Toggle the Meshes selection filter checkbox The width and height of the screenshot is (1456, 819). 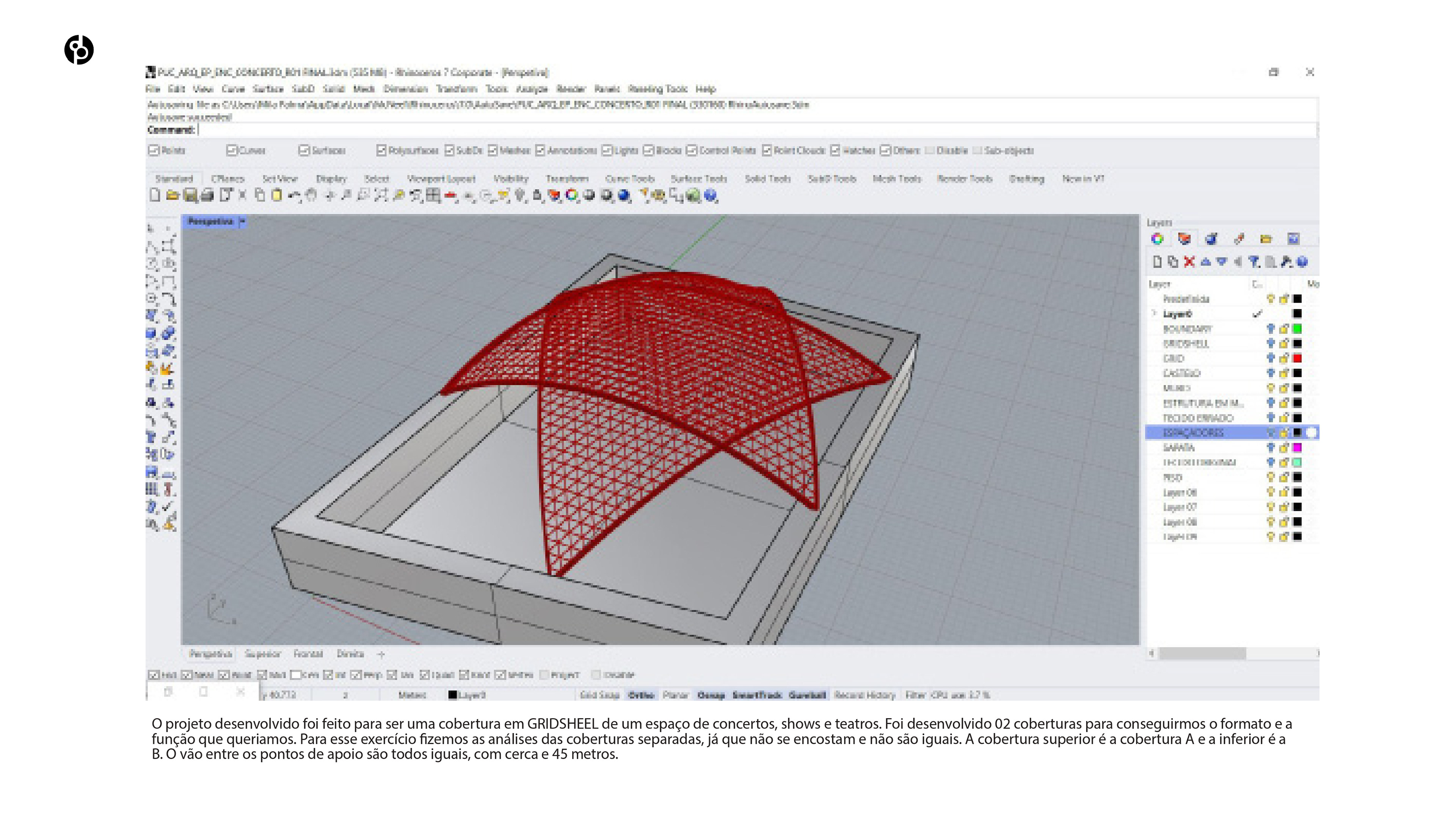click(493, 151)
